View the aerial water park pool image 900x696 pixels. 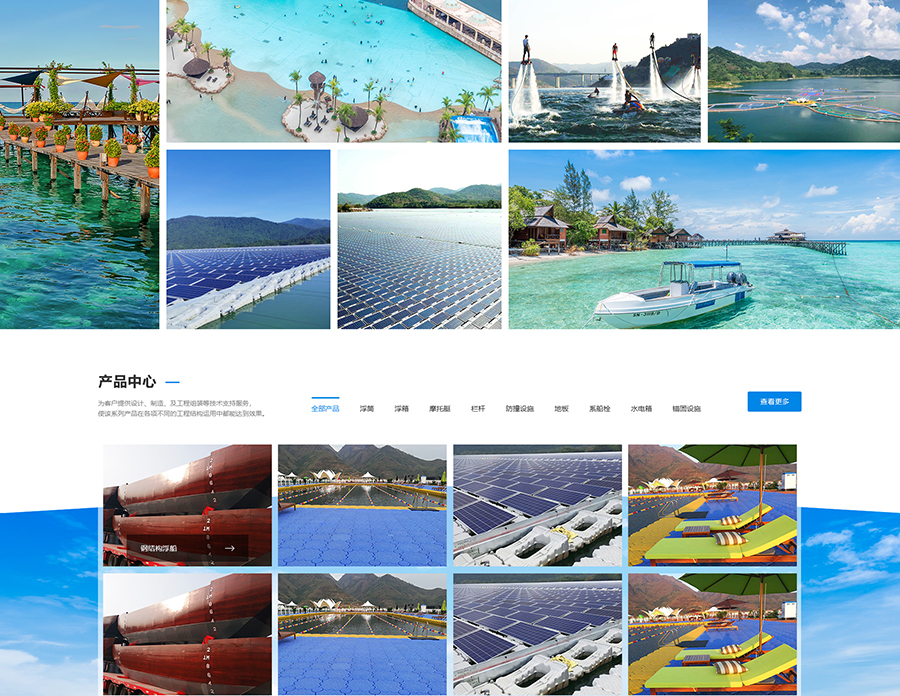(333, 71)
